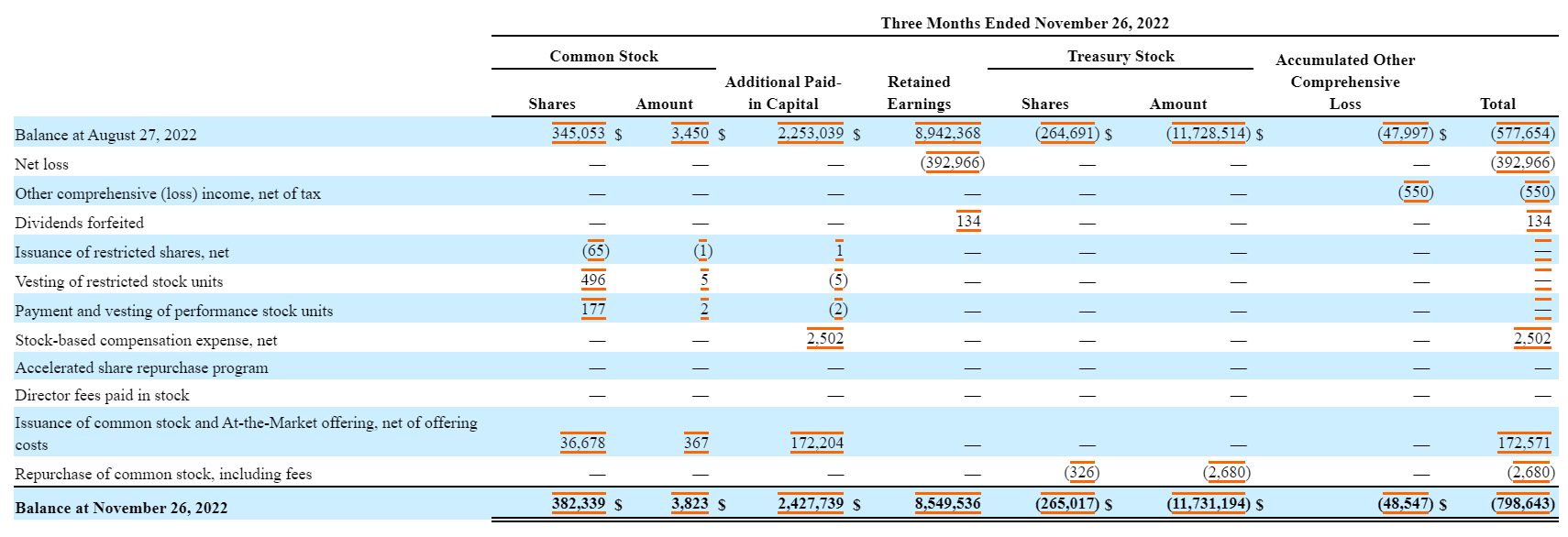Select 'Issuance of restricted shares, net' label
1568x537 pixels.
coord(122,252)
